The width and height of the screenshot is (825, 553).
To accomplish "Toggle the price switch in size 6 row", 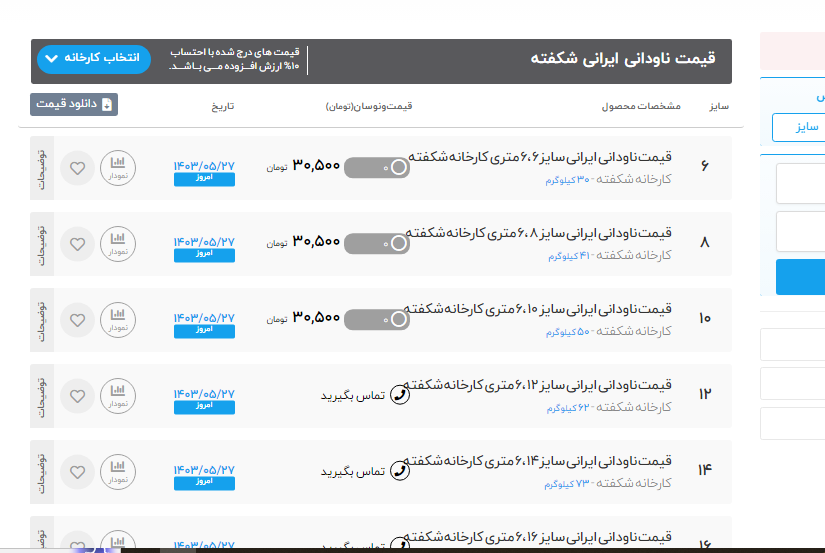I will click(377, 167).
